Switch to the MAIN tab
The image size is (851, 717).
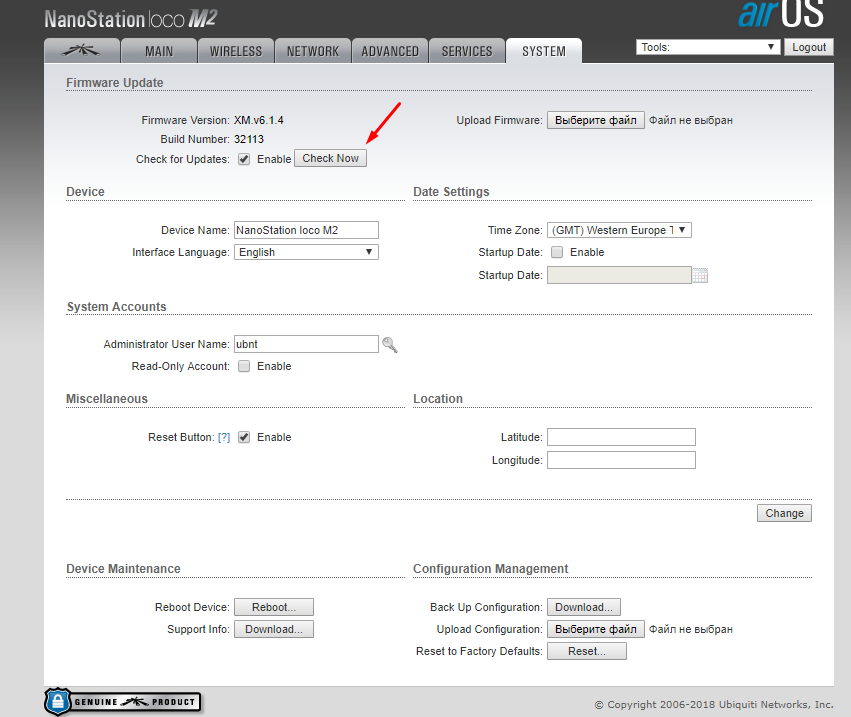pos(159,51)
